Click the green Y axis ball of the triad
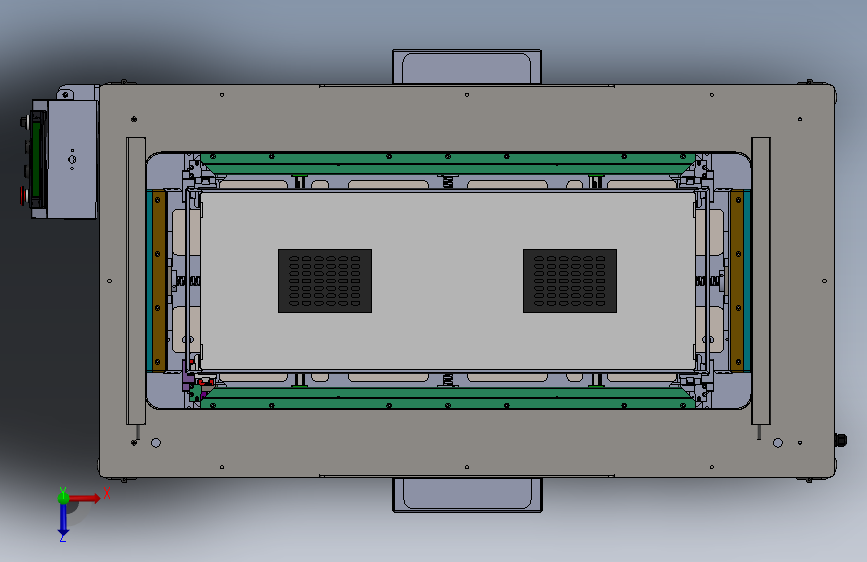The height and width of the screenshot is (562, 867). [63, 497]
